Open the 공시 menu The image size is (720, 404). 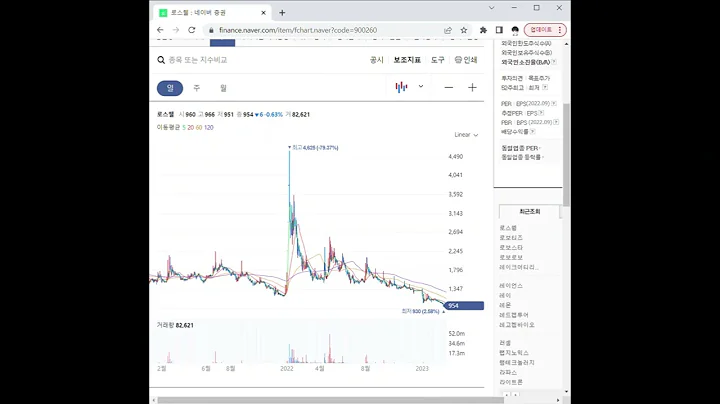coord(377,60)
